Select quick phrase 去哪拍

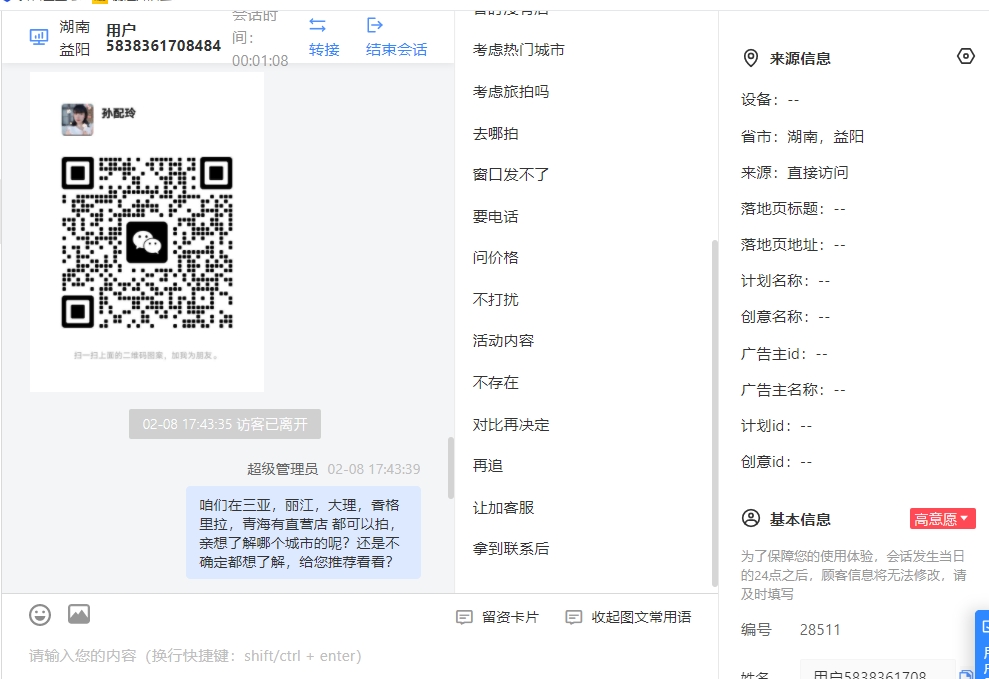(x=495, y=134)
